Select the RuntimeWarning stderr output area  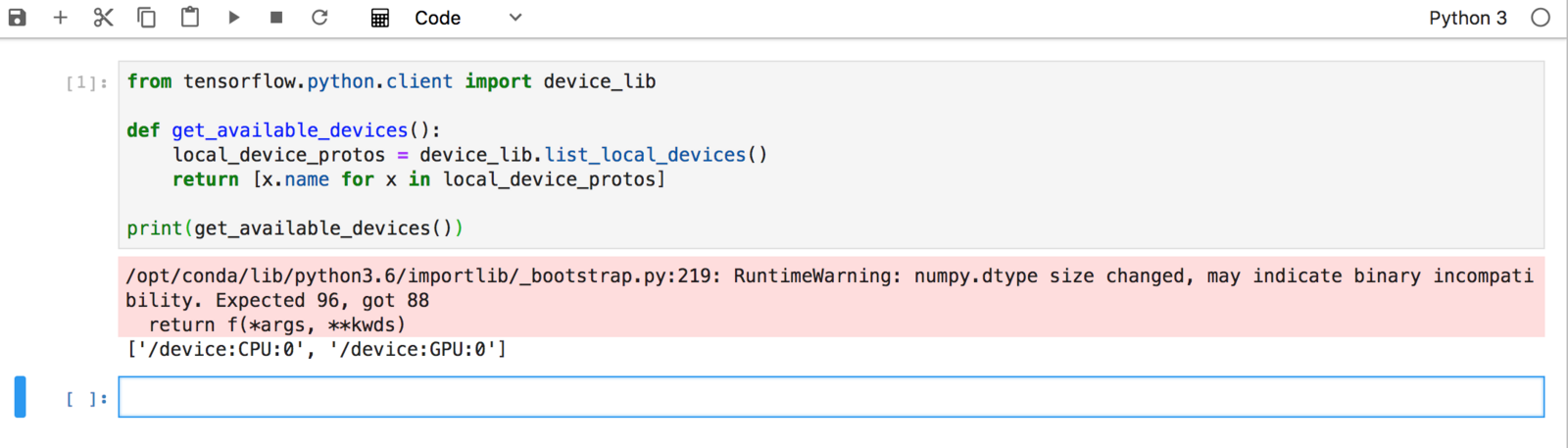pyautogui.click(x=831, y=297)
